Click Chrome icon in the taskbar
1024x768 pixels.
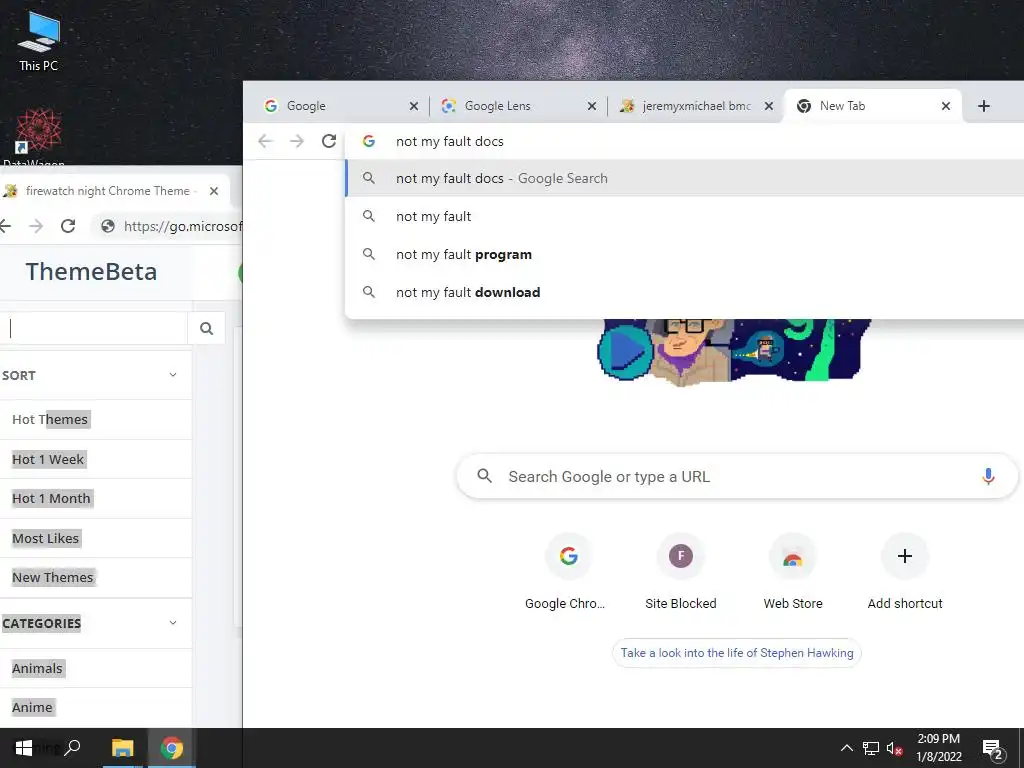pos(172,748)
